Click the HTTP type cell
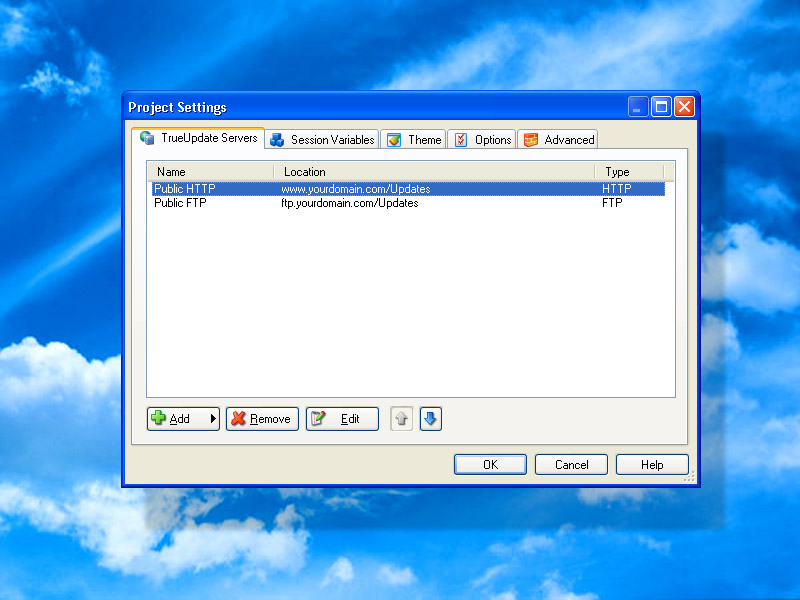The width and height of the screenshot is (800, 600). (616, 189)
